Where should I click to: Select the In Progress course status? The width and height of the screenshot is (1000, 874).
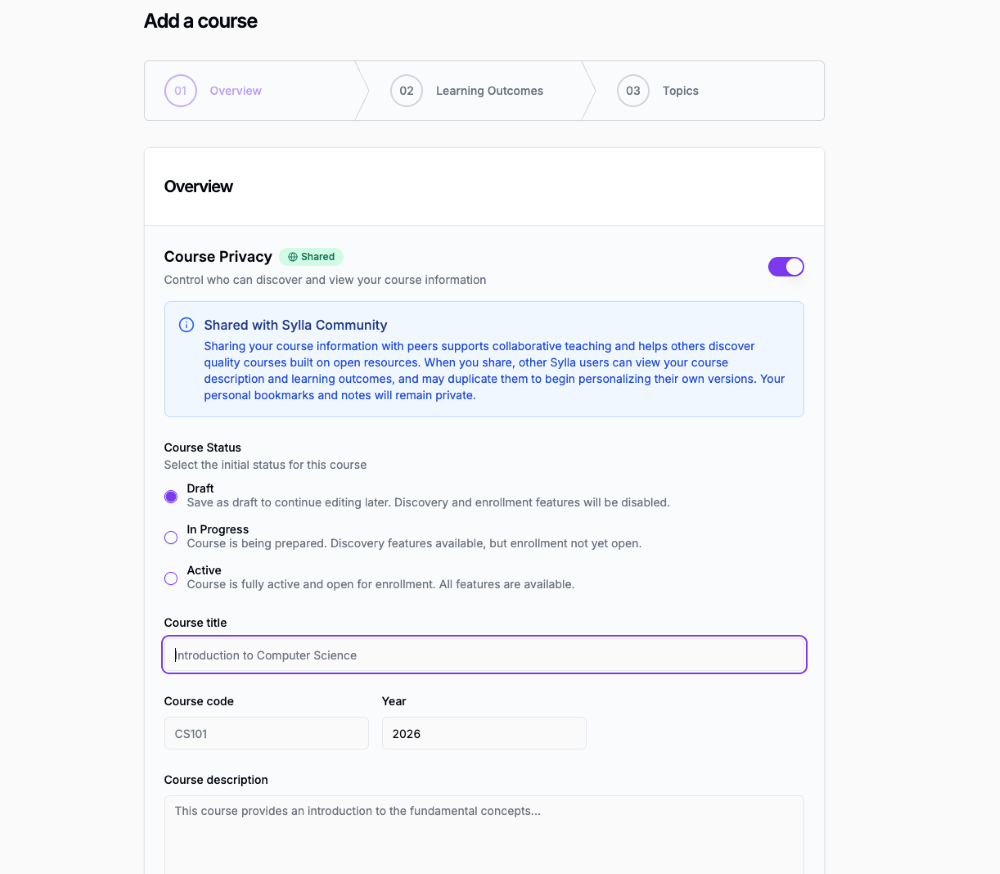coord(170,536)
